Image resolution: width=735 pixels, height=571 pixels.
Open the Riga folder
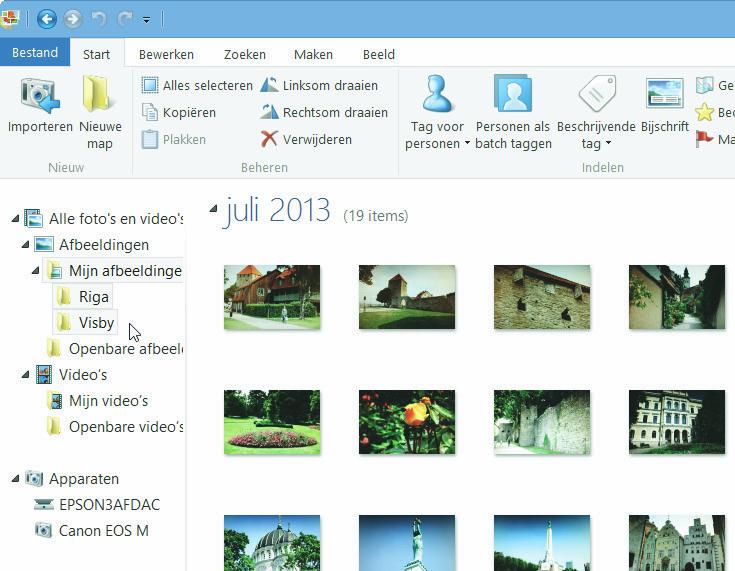pos(83,297)
